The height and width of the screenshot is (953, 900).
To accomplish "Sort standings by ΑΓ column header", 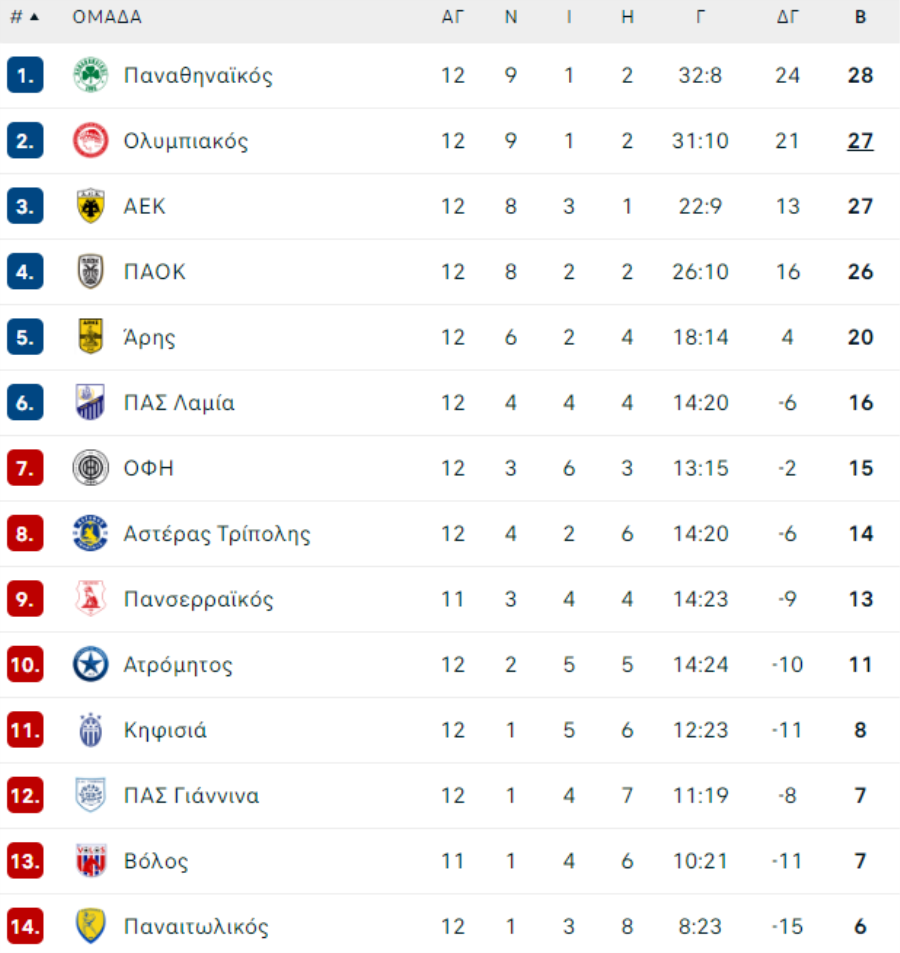I will point(453,17).
